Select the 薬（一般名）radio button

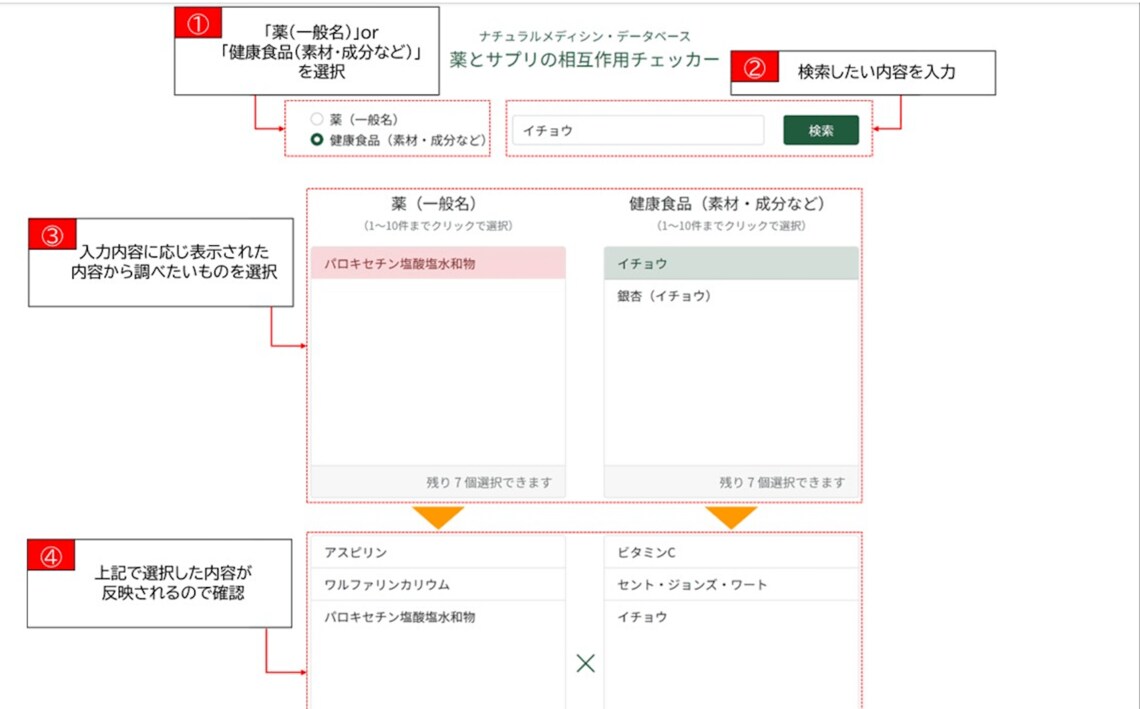point(316,119)
